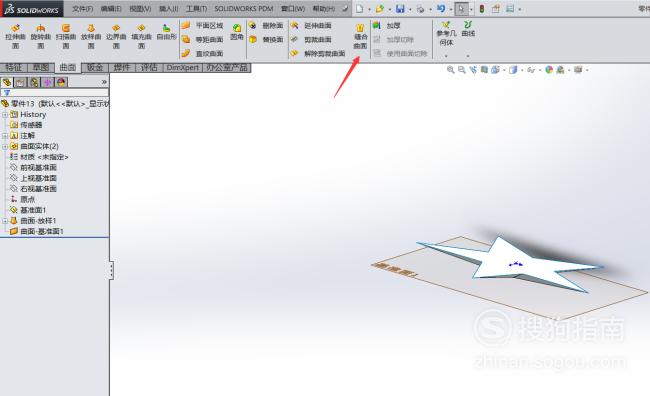Screen dimensions: 650x396
Task: Select the Filled Surface (填充曲面) tool
Action: point(141,36)
